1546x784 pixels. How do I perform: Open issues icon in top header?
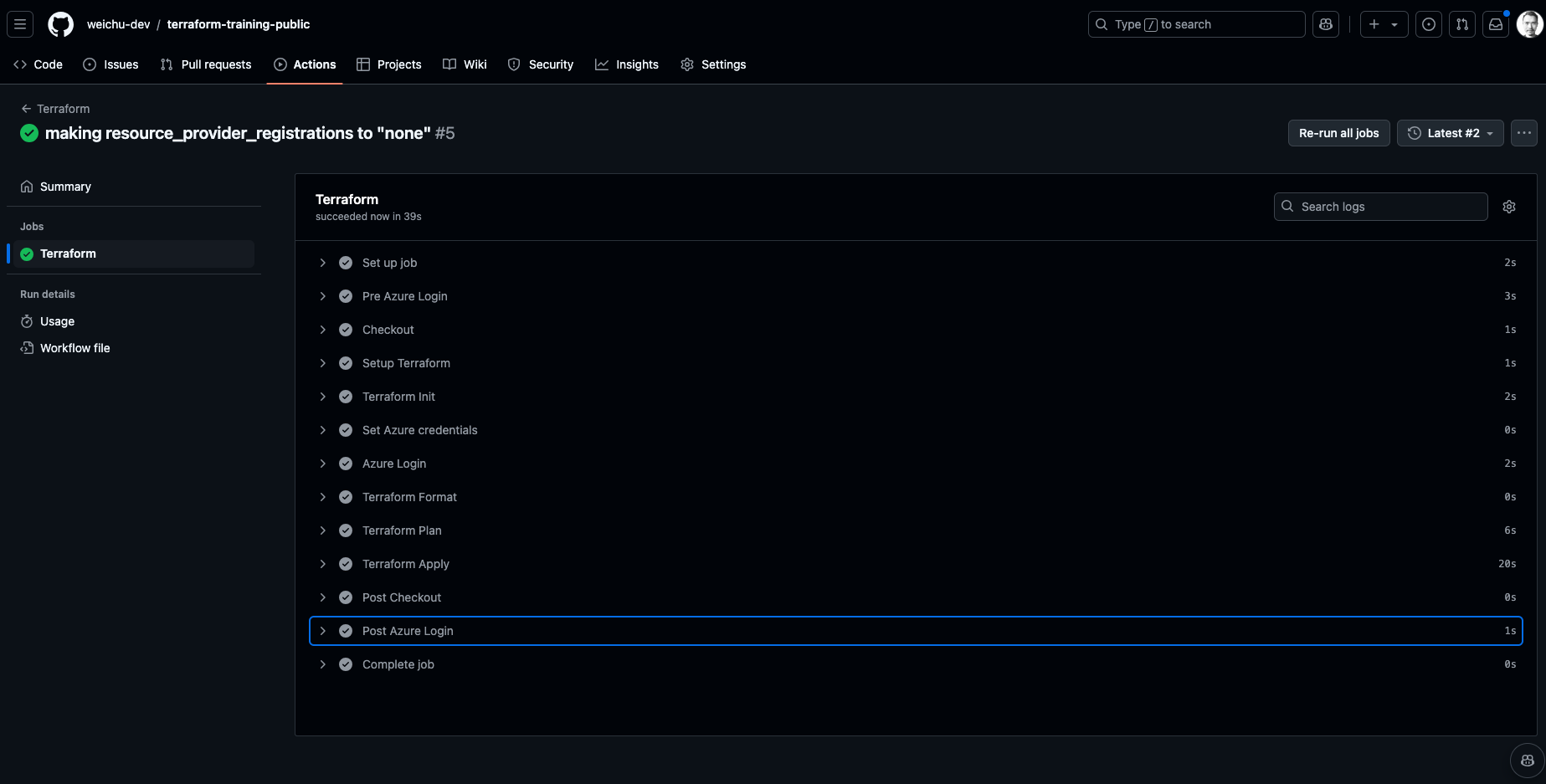pyautogui.click(x=1429, y=24)
